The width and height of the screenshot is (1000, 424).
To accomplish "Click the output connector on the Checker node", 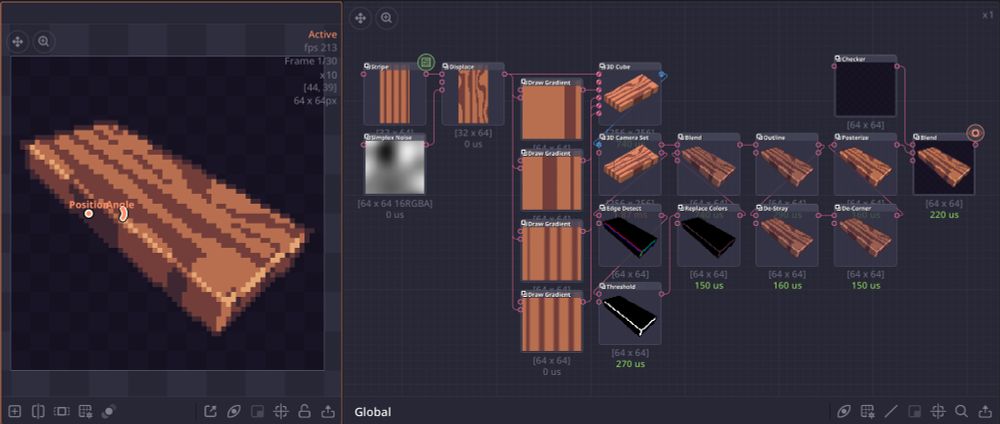I will [897, 66].
